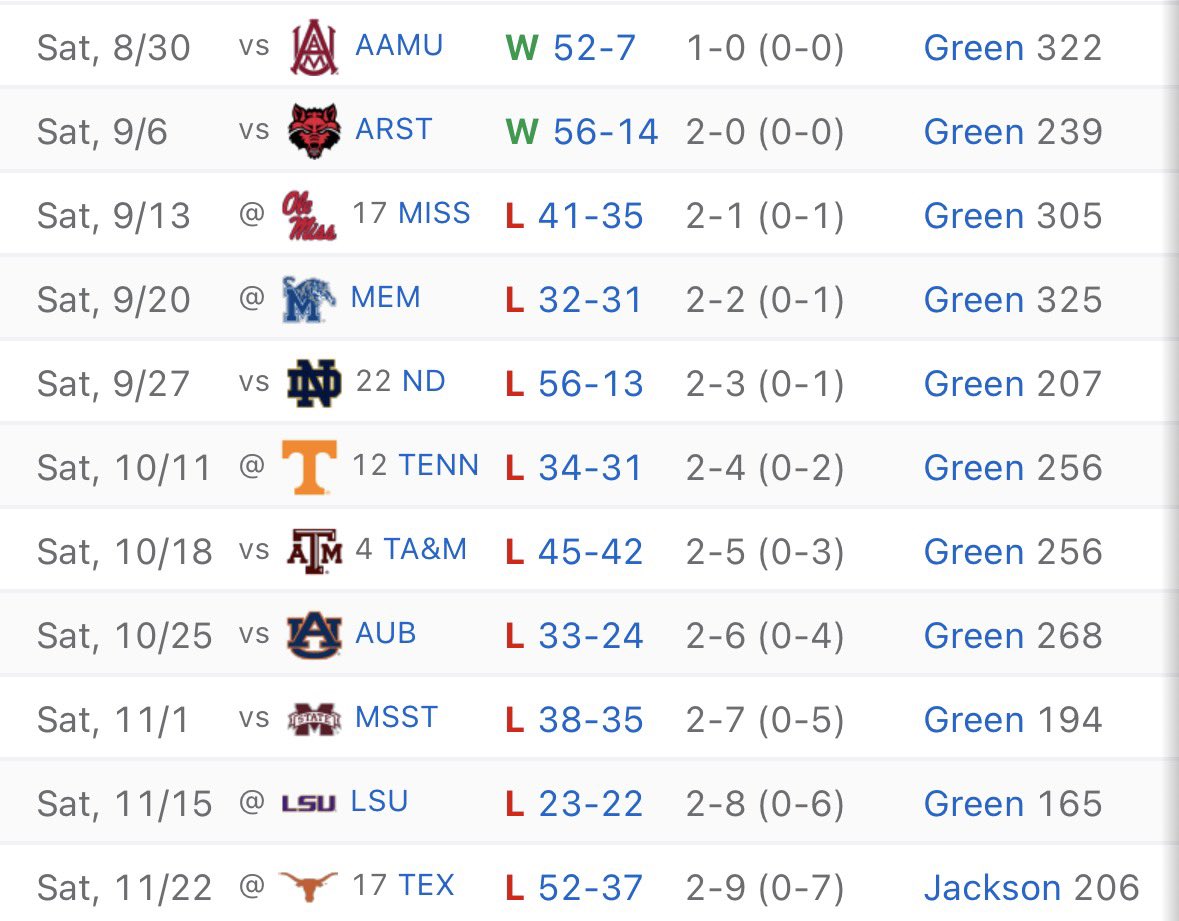Open the TENN team page link
The height and width of the screenshot is (921, 1179).
(438, 465)
